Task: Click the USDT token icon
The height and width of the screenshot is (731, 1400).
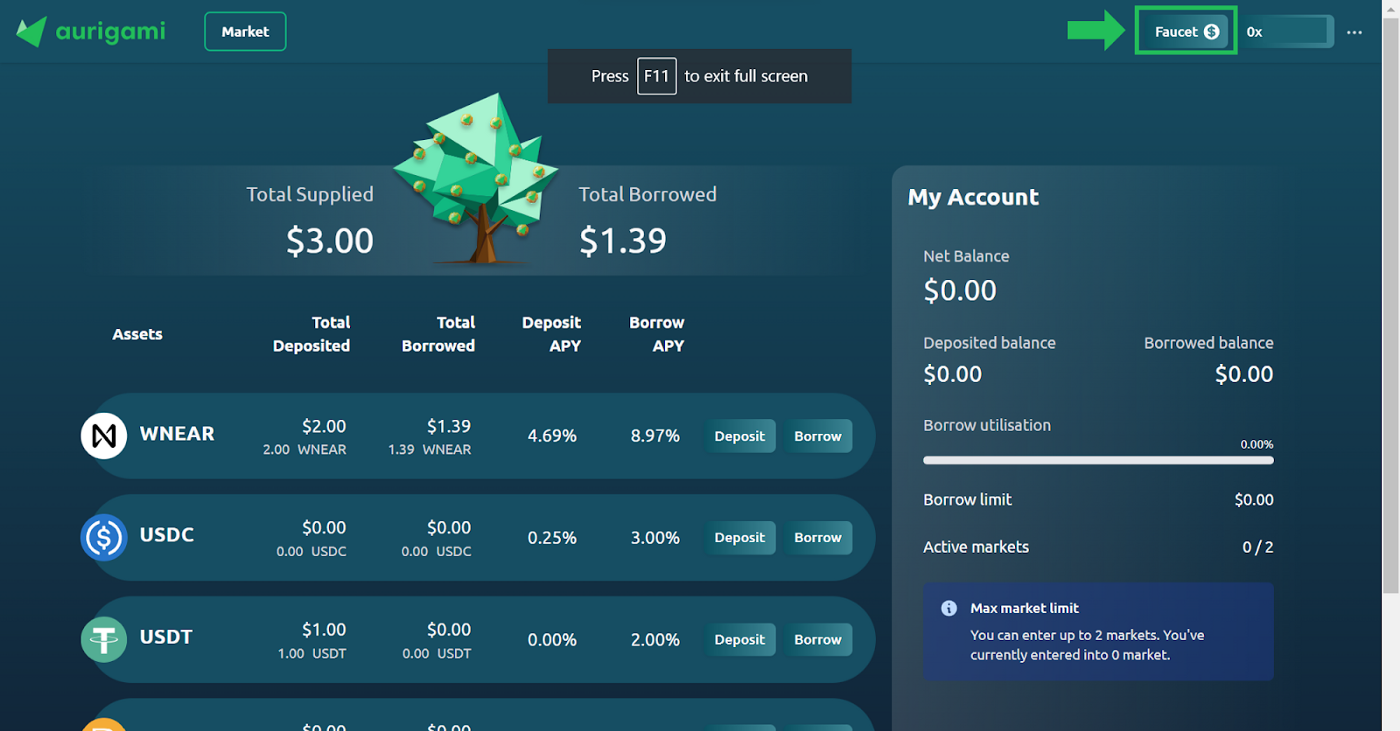Action: pyautogui.click(x=104, y=639)
